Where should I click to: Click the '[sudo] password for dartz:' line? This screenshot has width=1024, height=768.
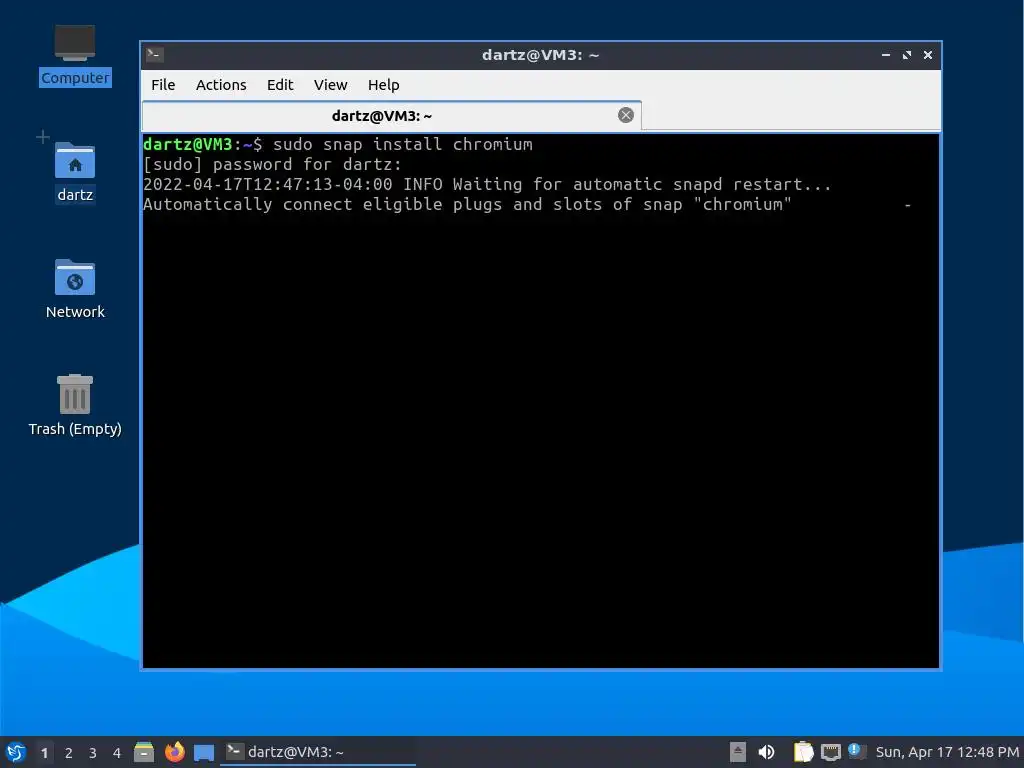(272, 165)
